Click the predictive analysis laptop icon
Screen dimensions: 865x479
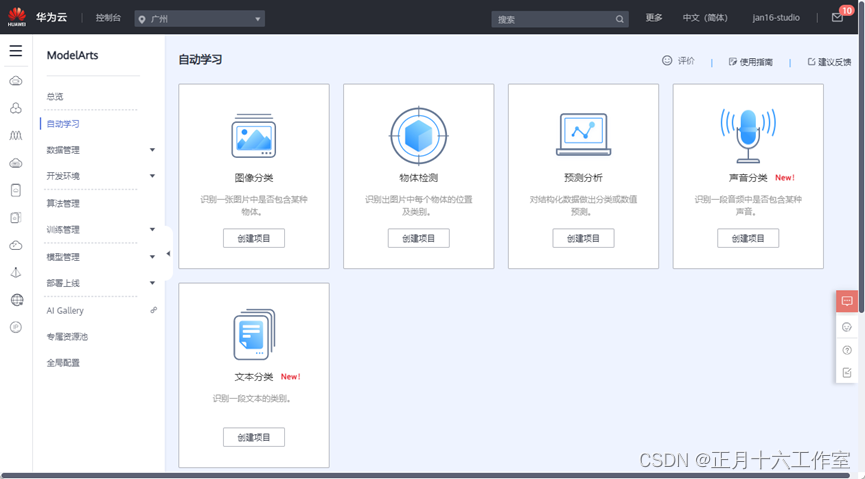point(583,135)
